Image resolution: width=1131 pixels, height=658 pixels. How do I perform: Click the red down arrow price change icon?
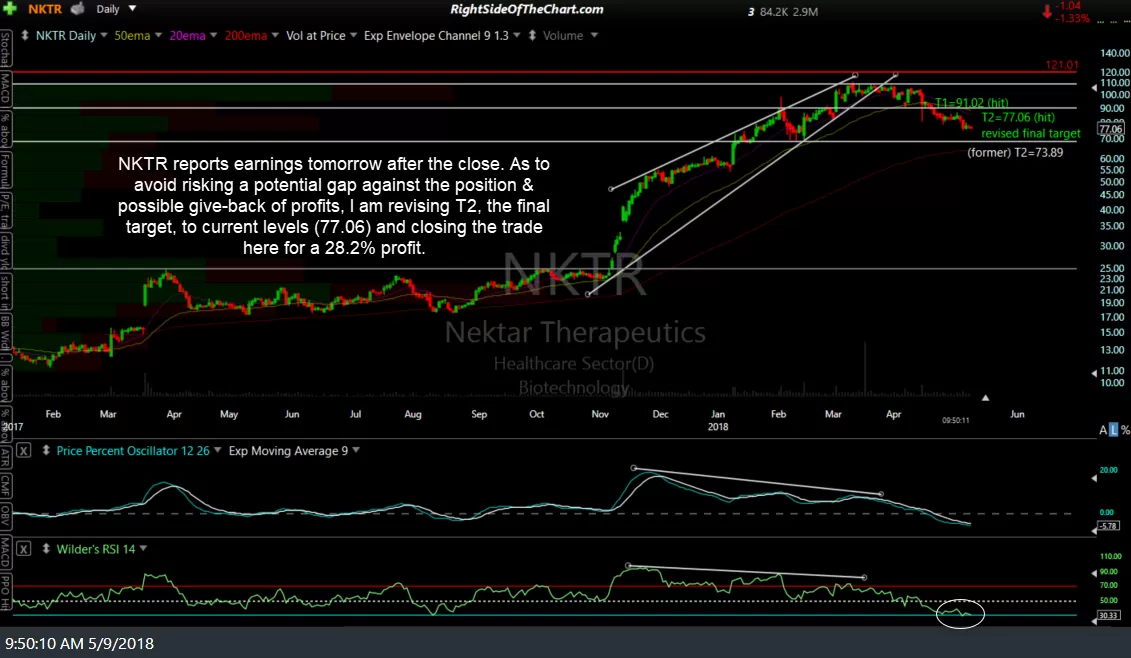click(1047, 11)
